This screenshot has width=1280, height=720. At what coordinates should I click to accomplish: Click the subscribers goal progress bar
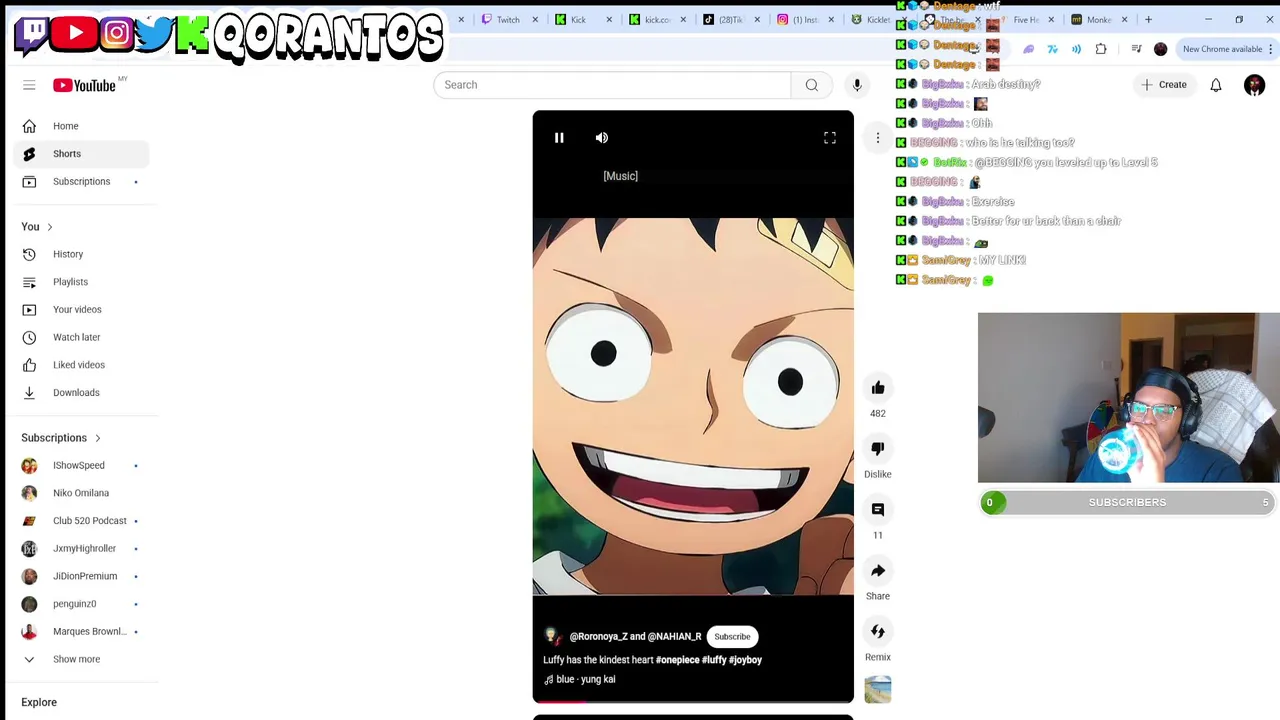(1127, 502)
